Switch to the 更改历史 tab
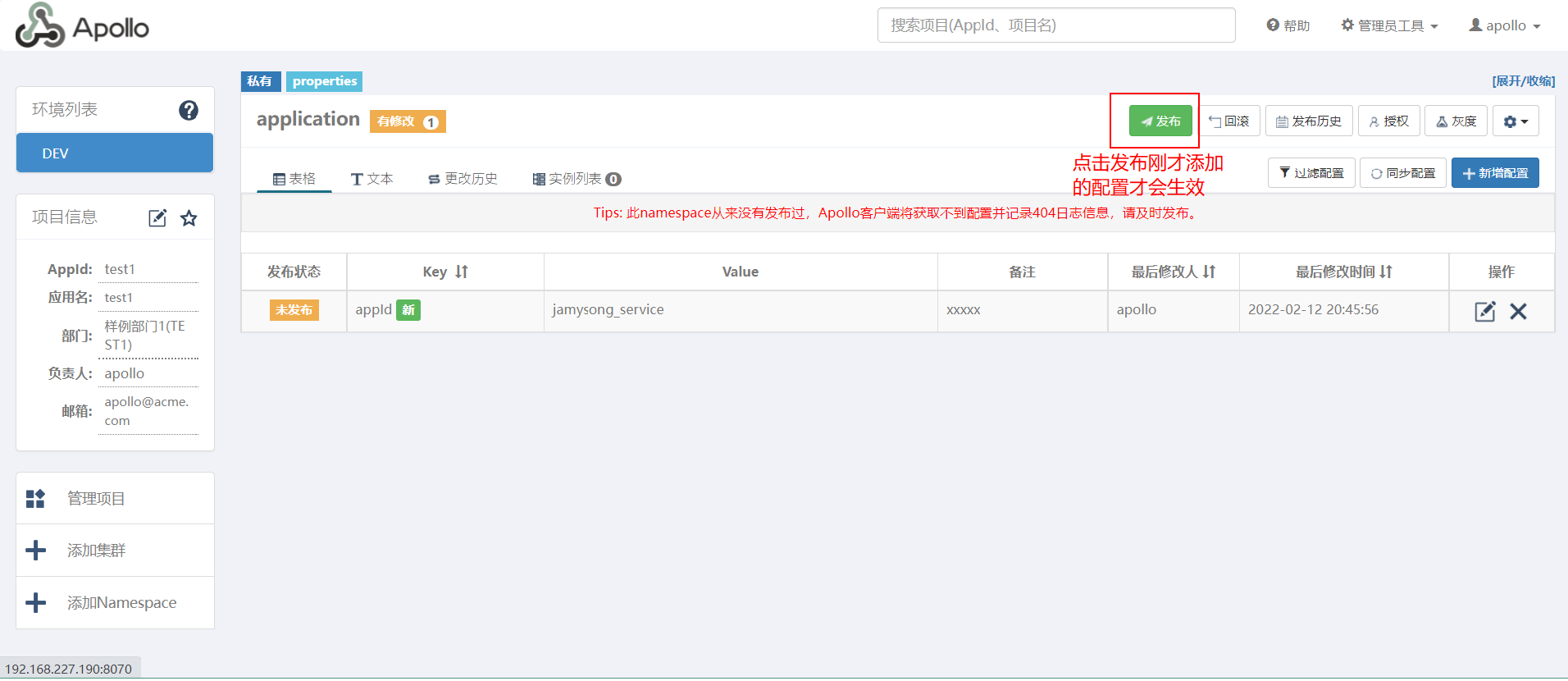This screenshot has height=681, width=1568. [463, 179]
